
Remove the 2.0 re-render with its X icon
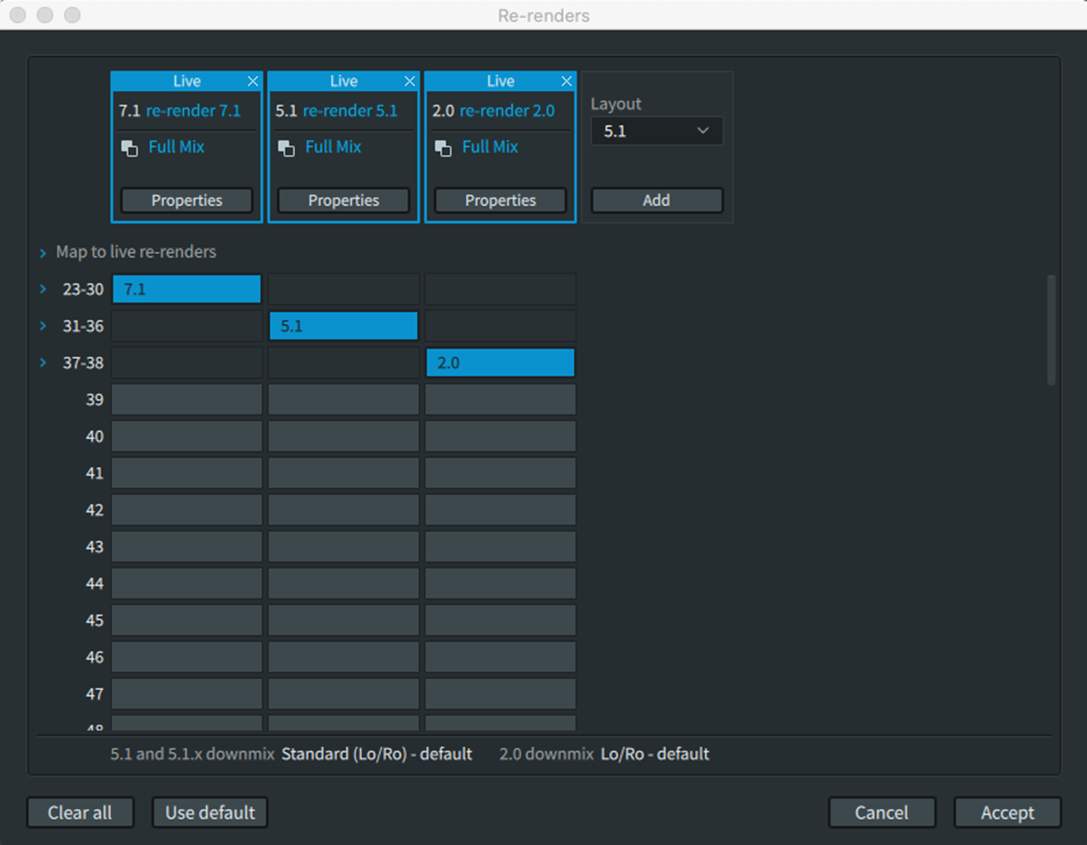(x=567, y=81)
